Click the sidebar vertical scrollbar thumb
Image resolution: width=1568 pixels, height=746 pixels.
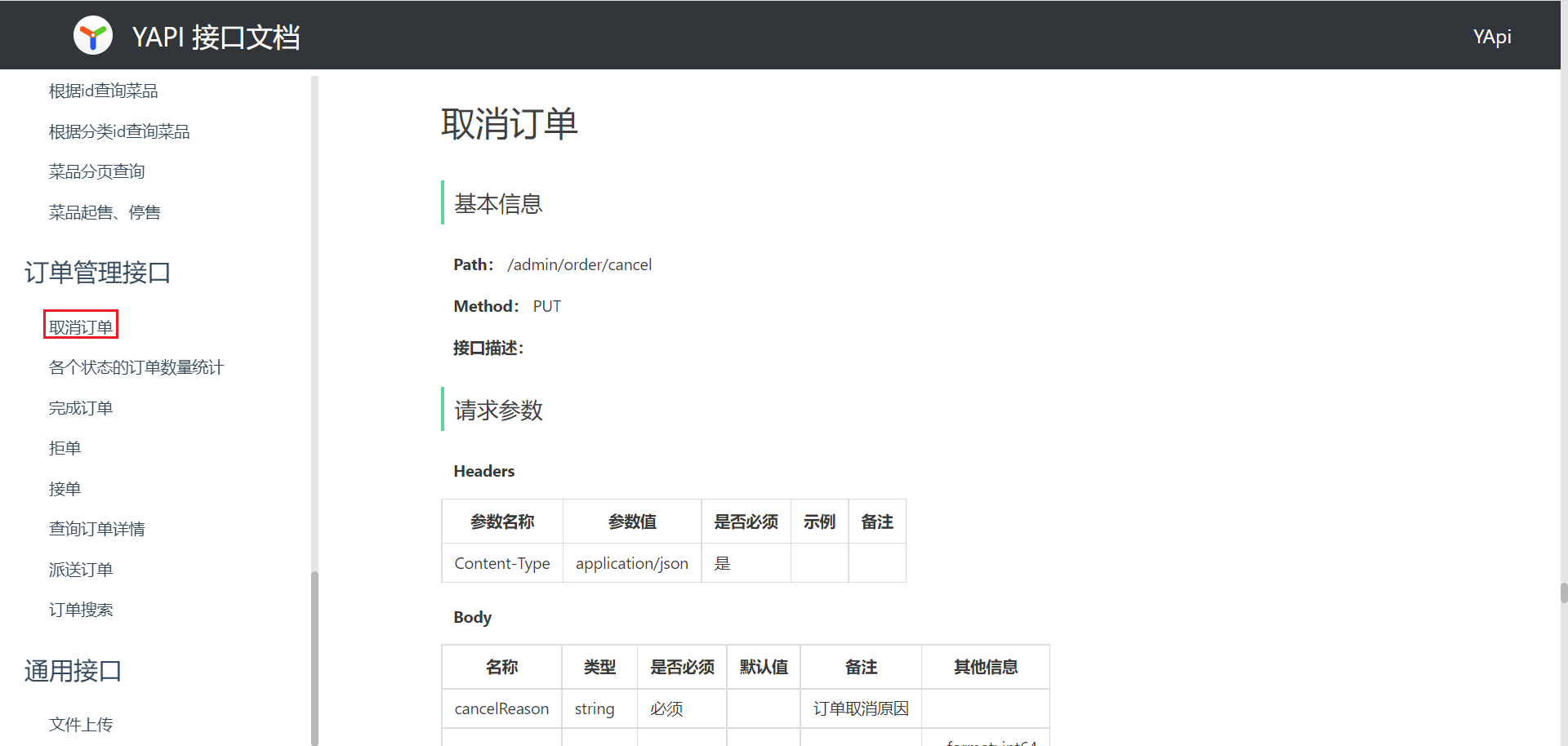314,657
